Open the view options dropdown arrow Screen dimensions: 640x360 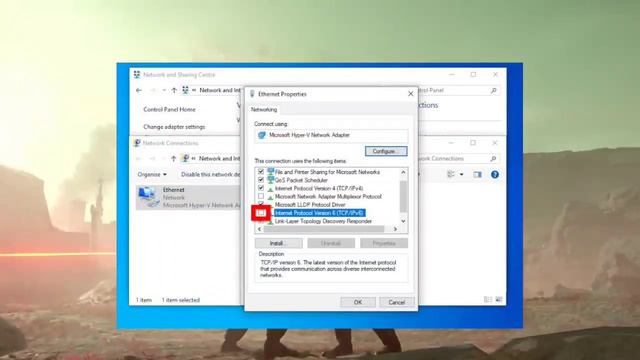[462, 175]
